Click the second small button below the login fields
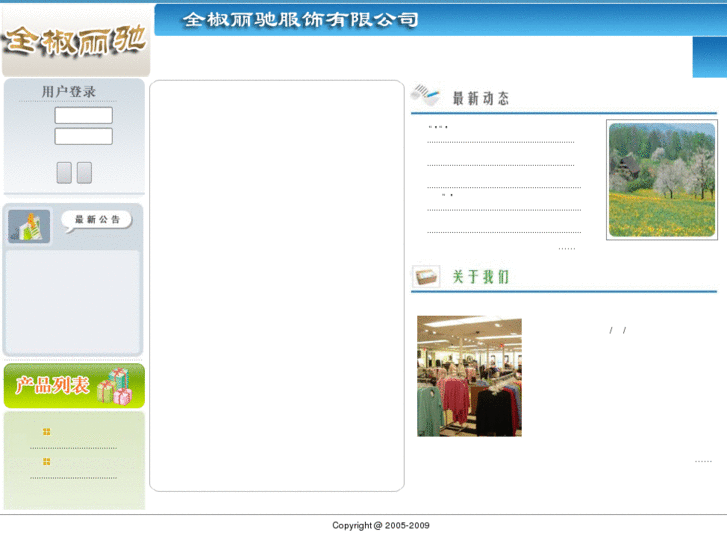This screenshot has height=545, width=727. click(84, 173)
